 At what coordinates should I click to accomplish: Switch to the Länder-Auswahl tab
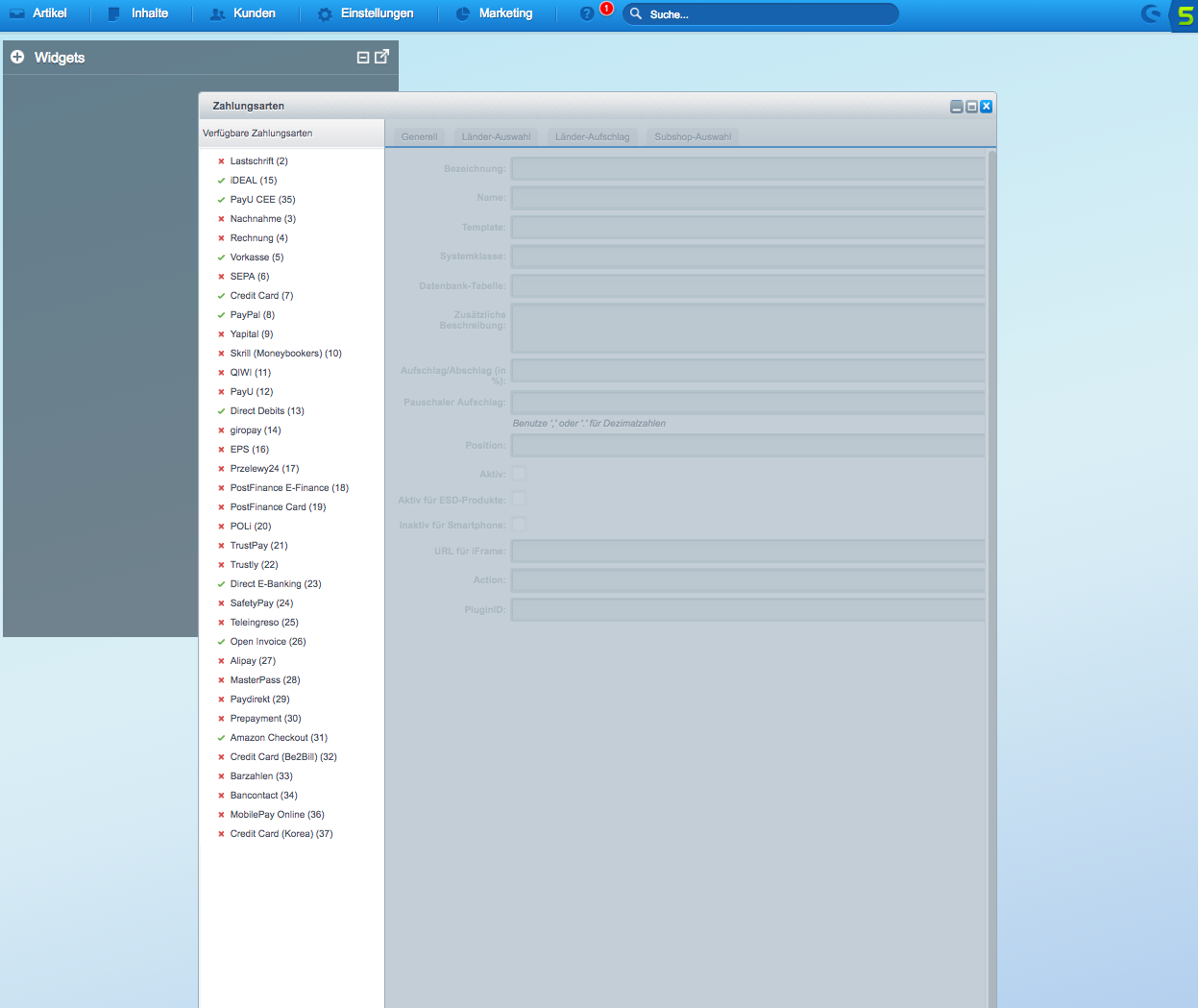tap(496, 136)
